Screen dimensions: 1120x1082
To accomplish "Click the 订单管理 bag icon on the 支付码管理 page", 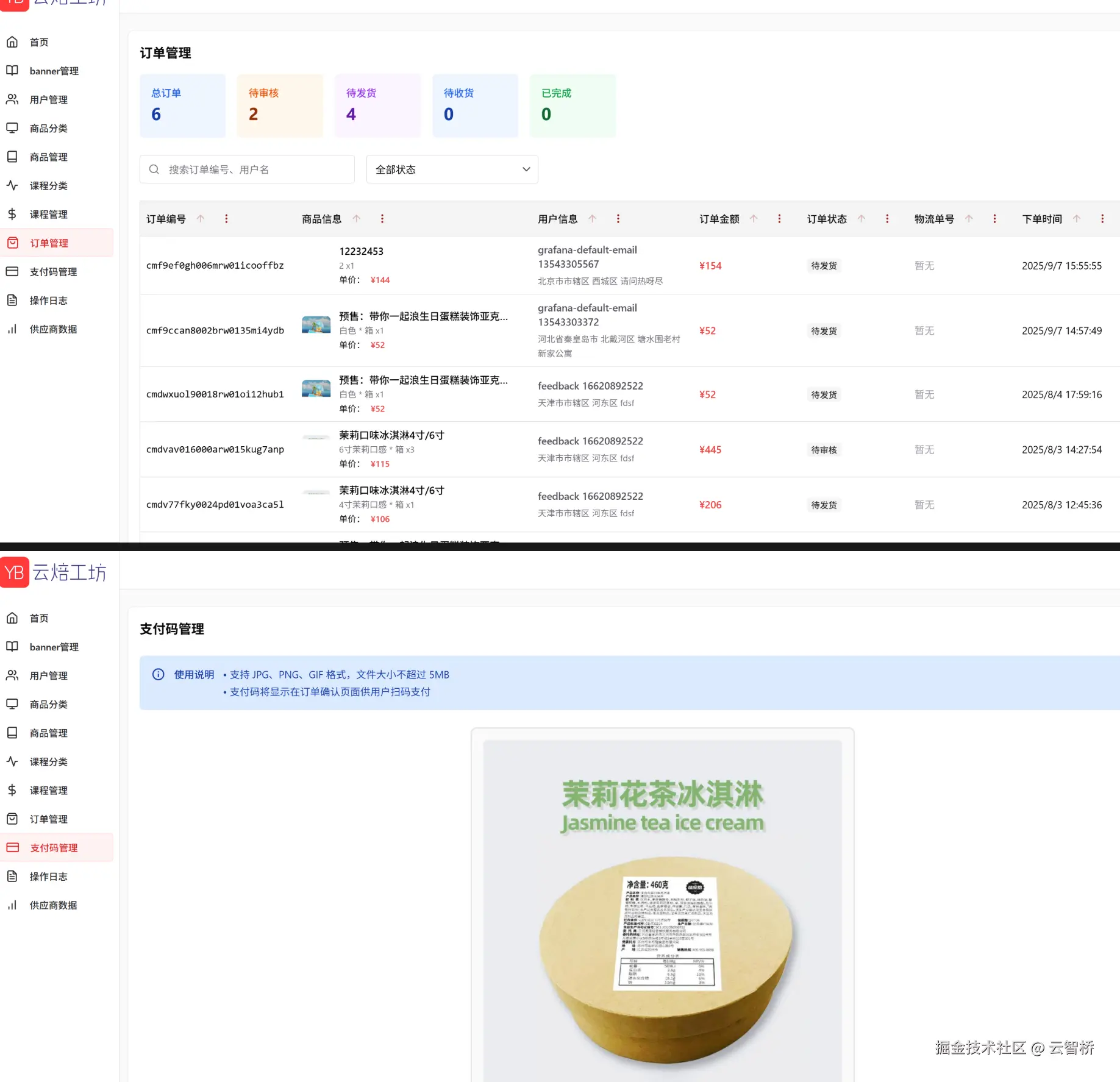I will (12, 819).
